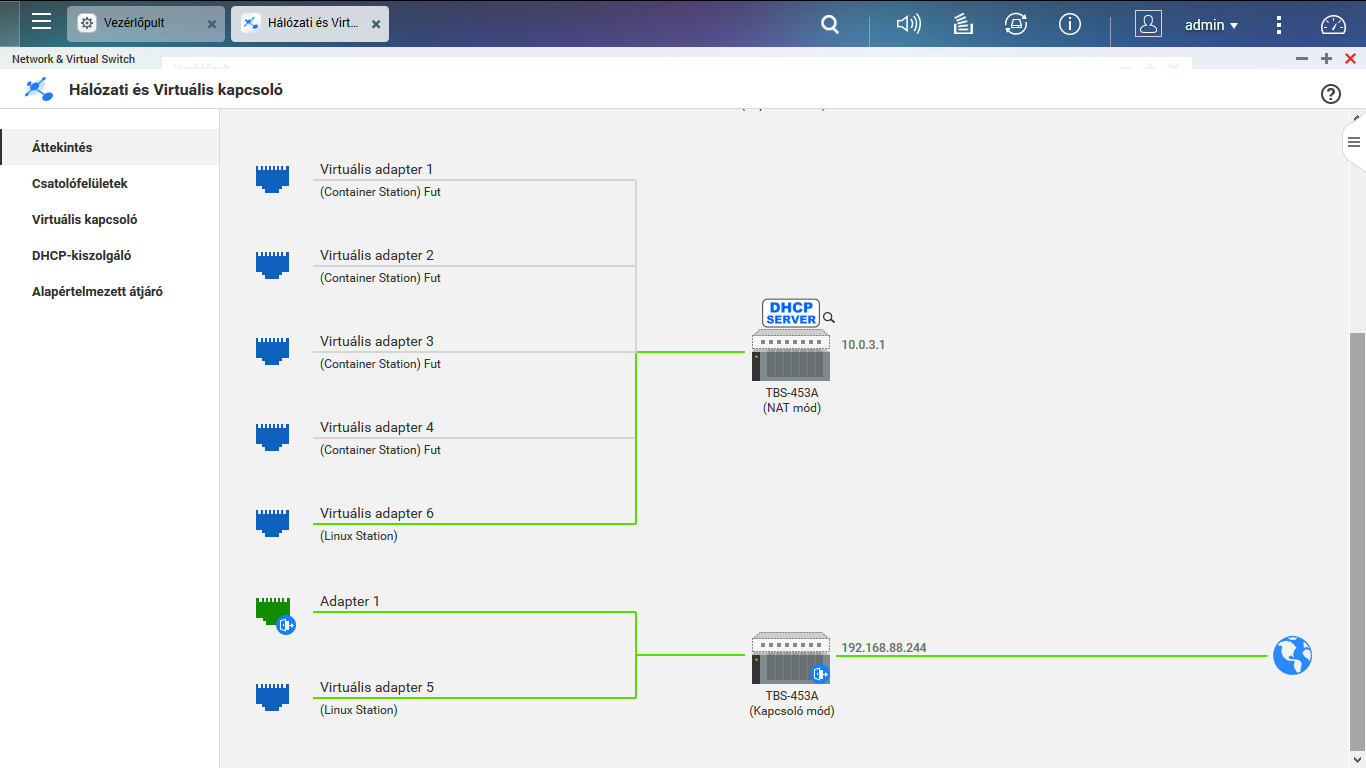Switch to the Vezérlőpult tab
Image resolution: width=1366 pixels, height=768 pixels.
(x=136, y=23)
